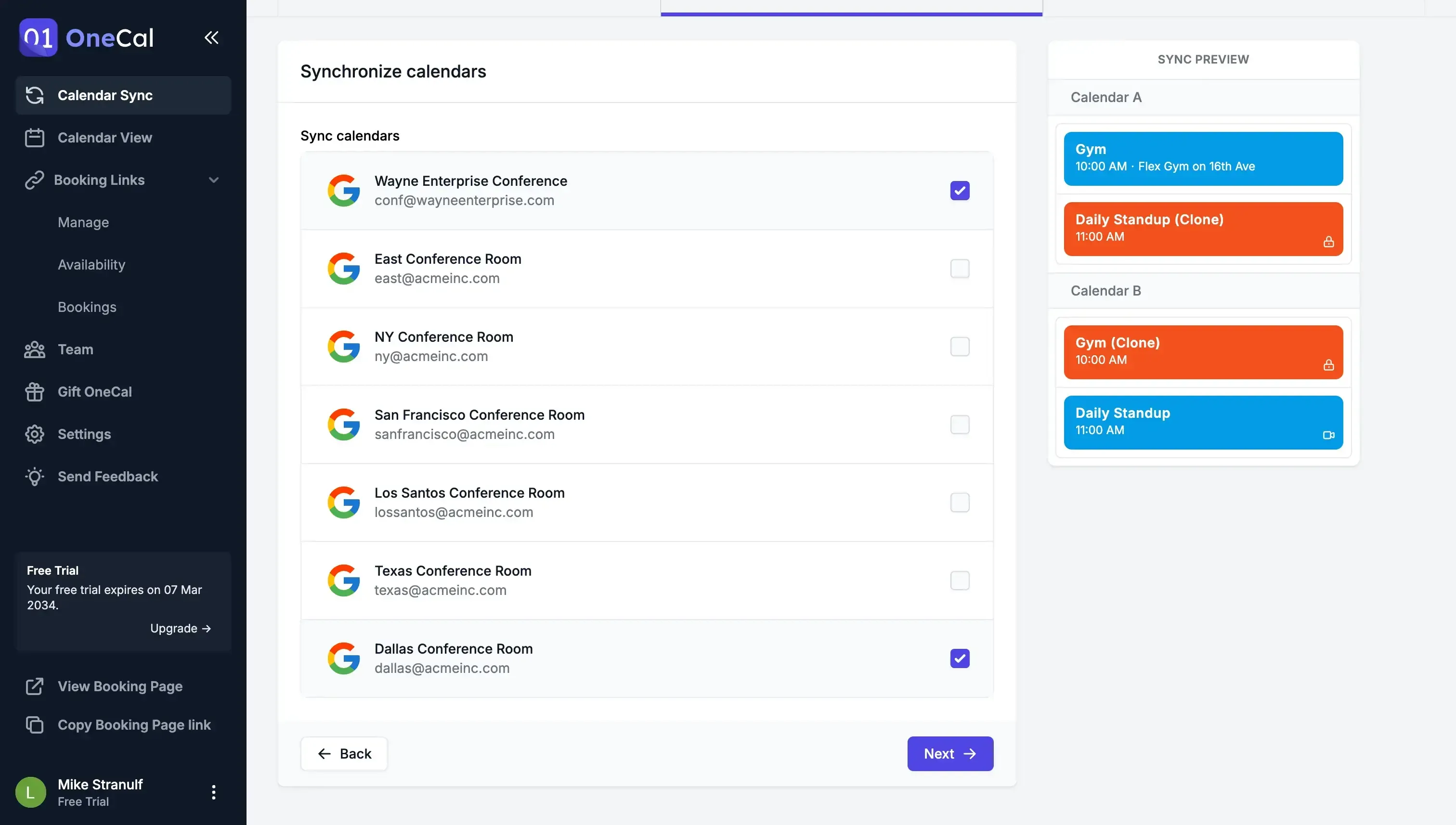The width and height of the screenshot is (1456, 825).
Task: Check the Texas Conference Room checkbox
Action: click(x=959, y=580)
